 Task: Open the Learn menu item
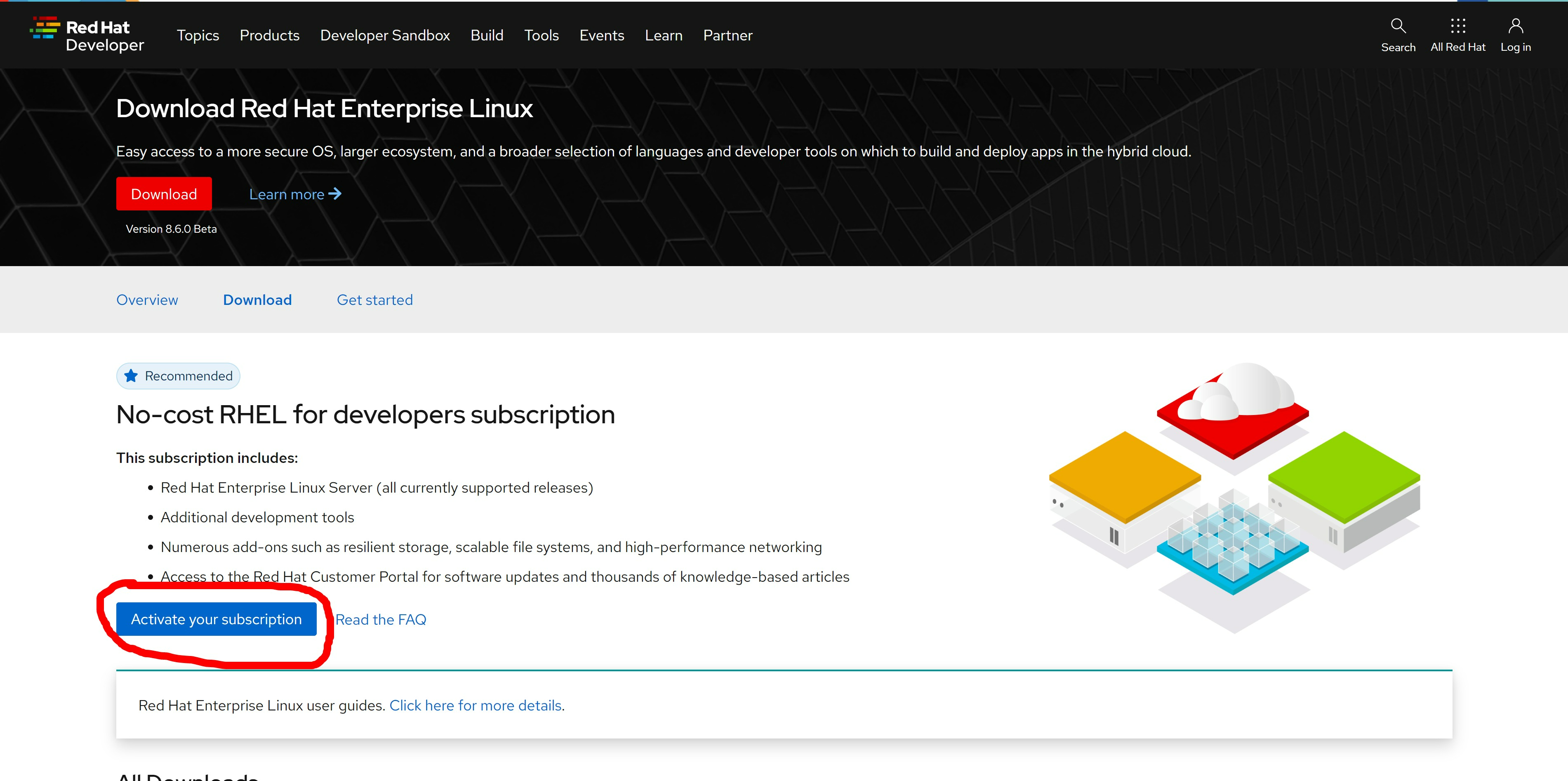[x=664, y=35]
